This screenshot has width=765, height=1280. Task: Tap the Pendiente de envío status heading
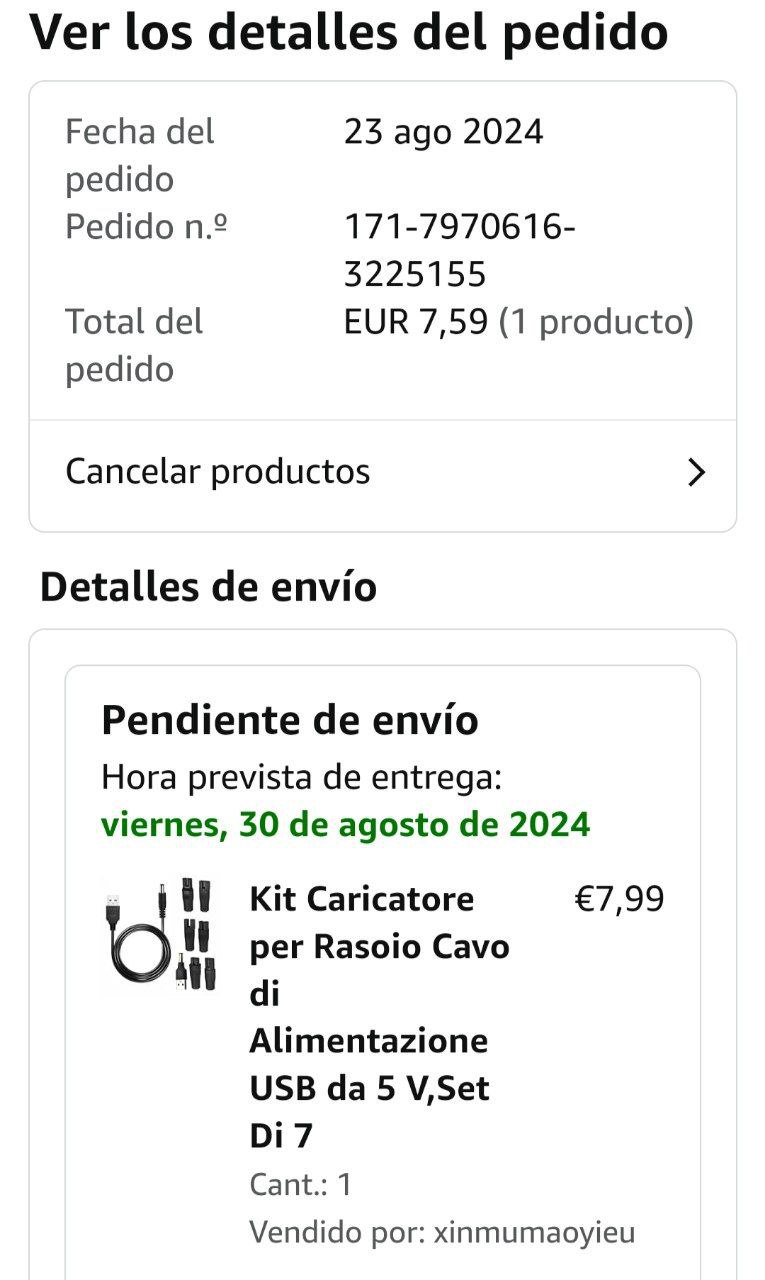click(290, 720)
